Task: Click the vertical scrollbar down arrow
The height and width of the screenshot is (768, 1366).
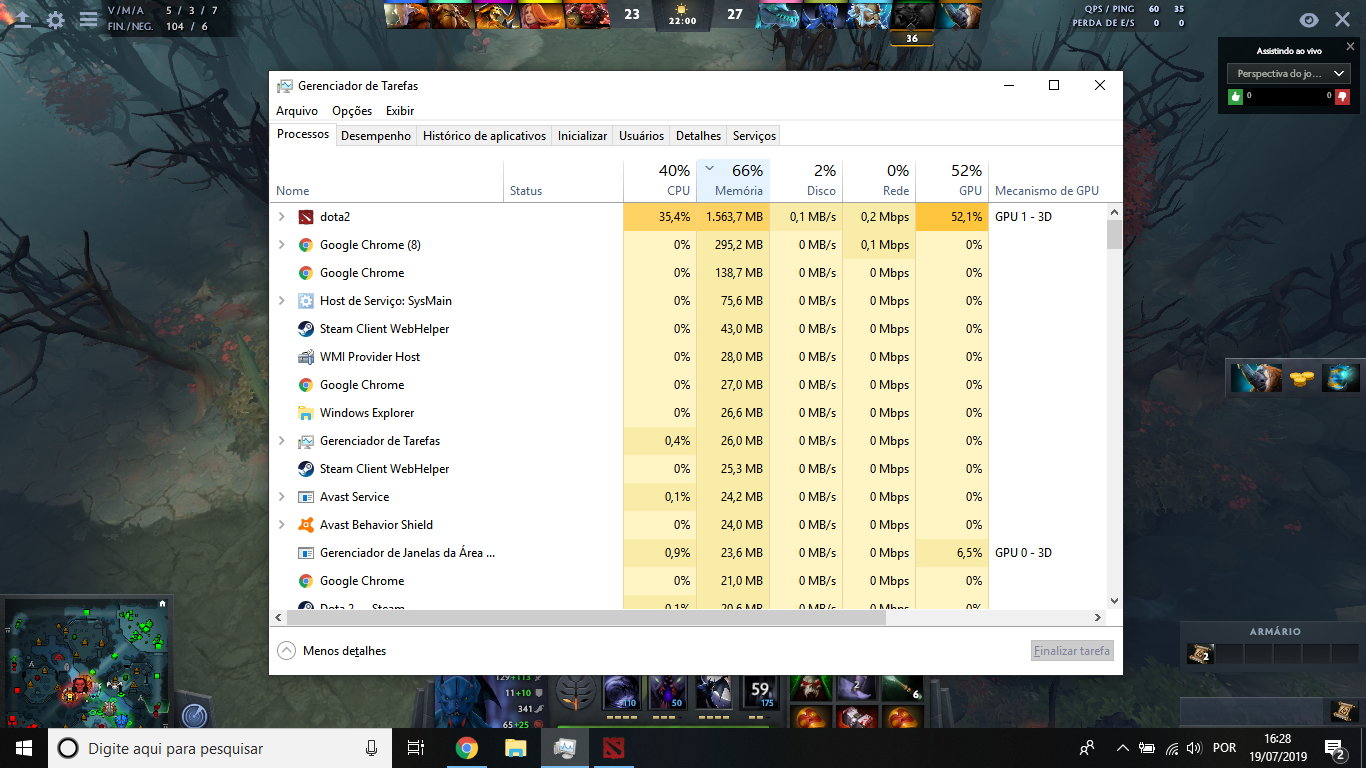Action: pyautogui.click(x=1114, y=600)
